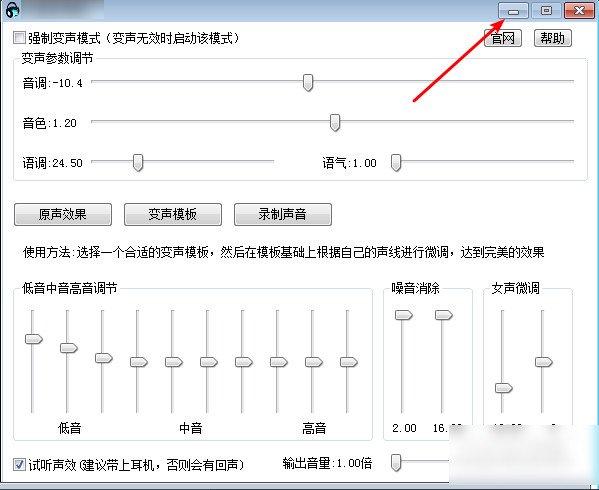Click the 音调 pitch slider handle
The height and width of the screenshot is (490, 599).
click(x=308, y=82)
